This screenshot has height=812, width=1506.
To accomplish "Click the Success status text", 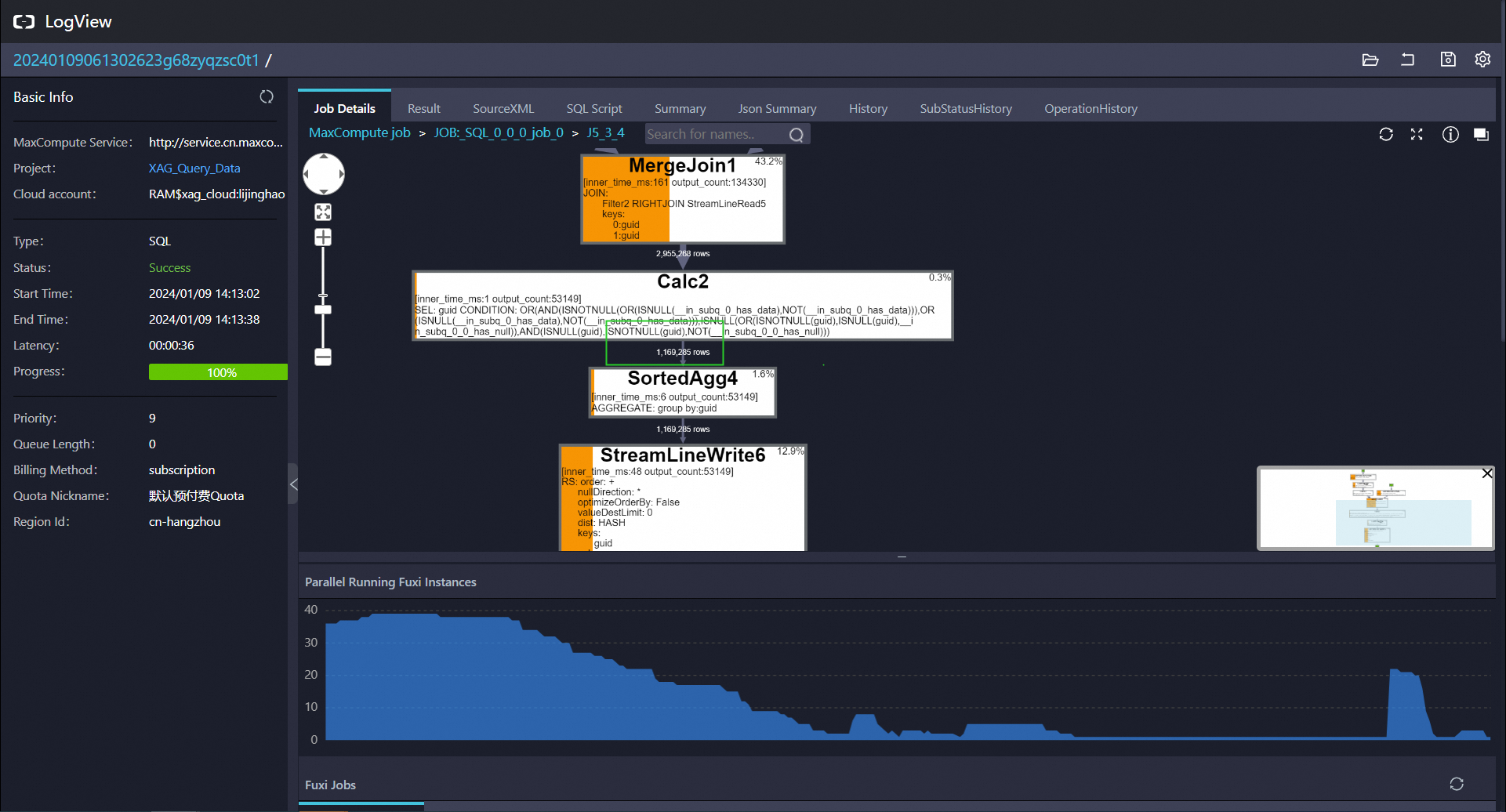I will (169, 267).
